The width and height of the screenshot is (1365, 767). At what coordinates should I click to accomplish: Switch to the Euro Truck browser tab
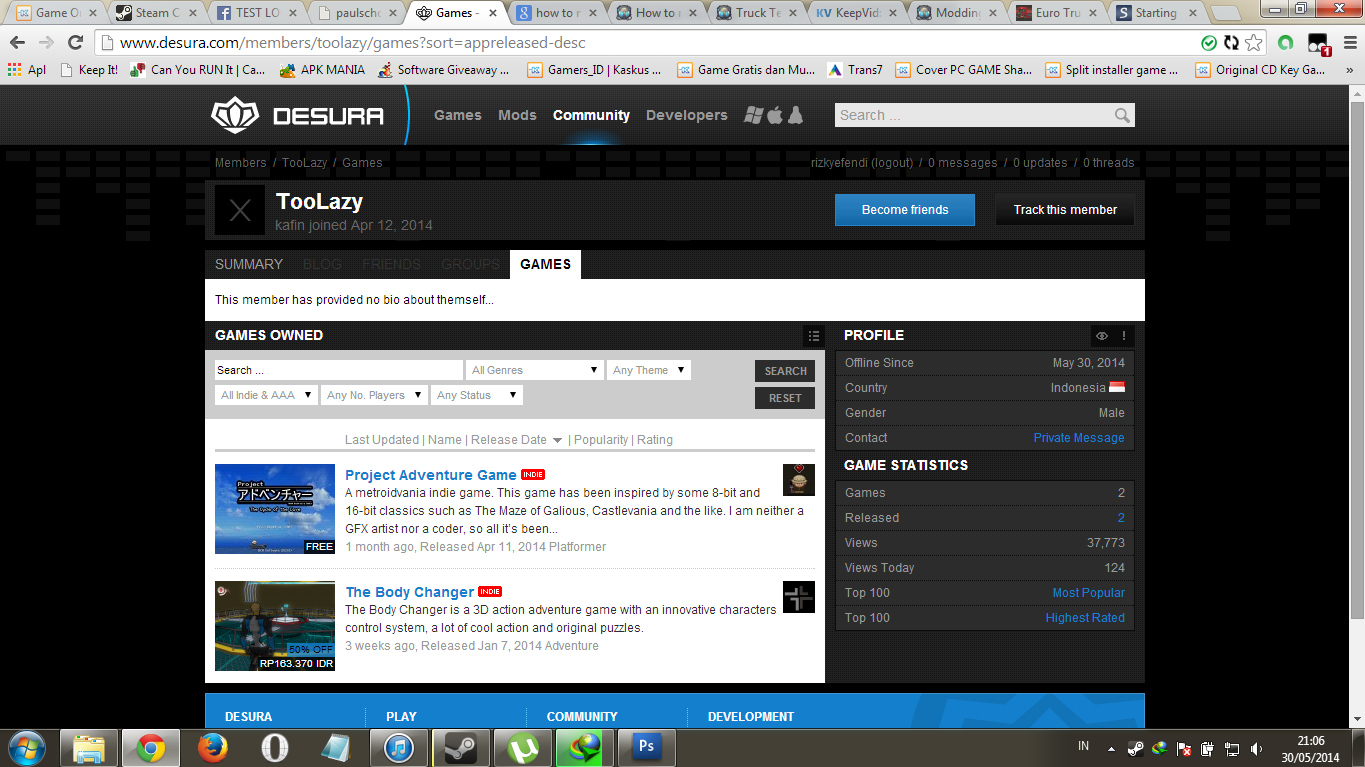(1058, 13)
